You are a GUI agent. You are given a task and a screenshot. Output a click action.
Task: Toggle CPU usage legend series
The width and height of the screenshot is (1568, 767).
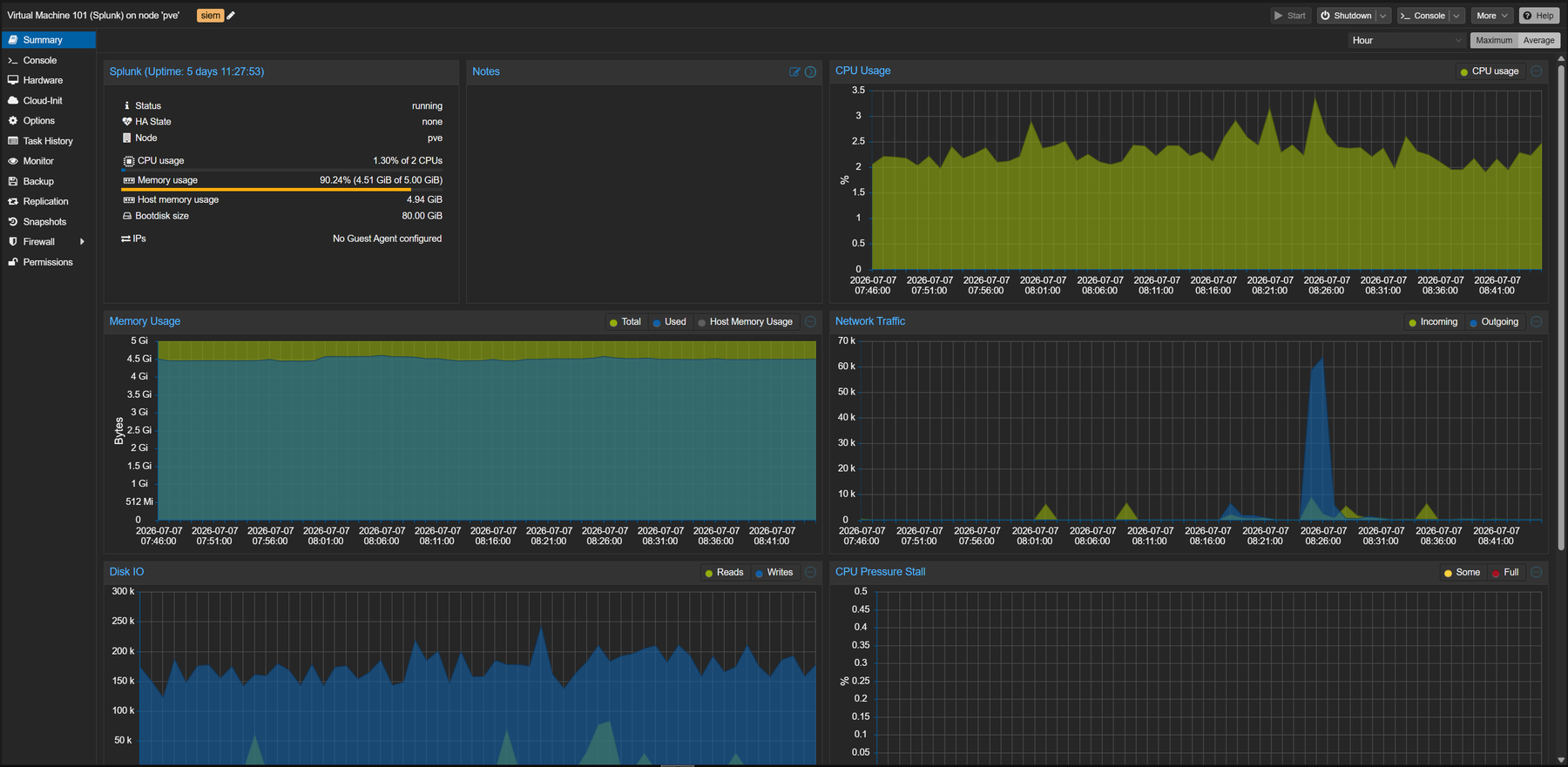pyautogui.click(x=1490, y=71)
